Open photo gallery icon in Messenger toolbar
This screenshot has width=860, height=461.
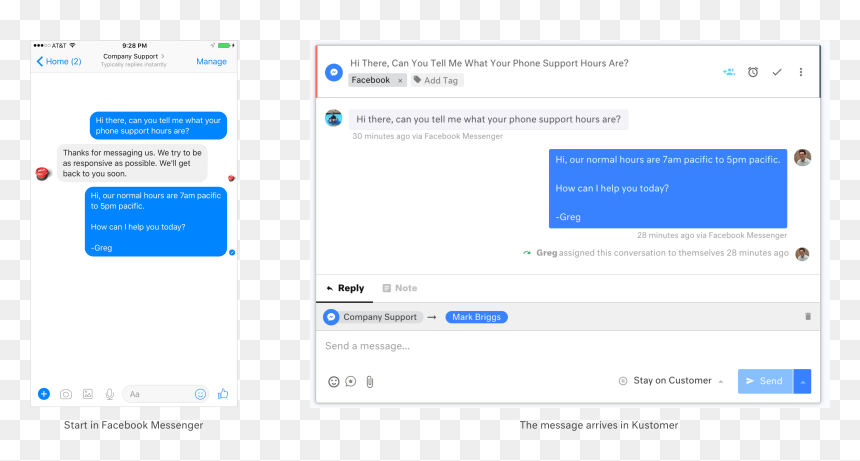click(x=88, y=394)
